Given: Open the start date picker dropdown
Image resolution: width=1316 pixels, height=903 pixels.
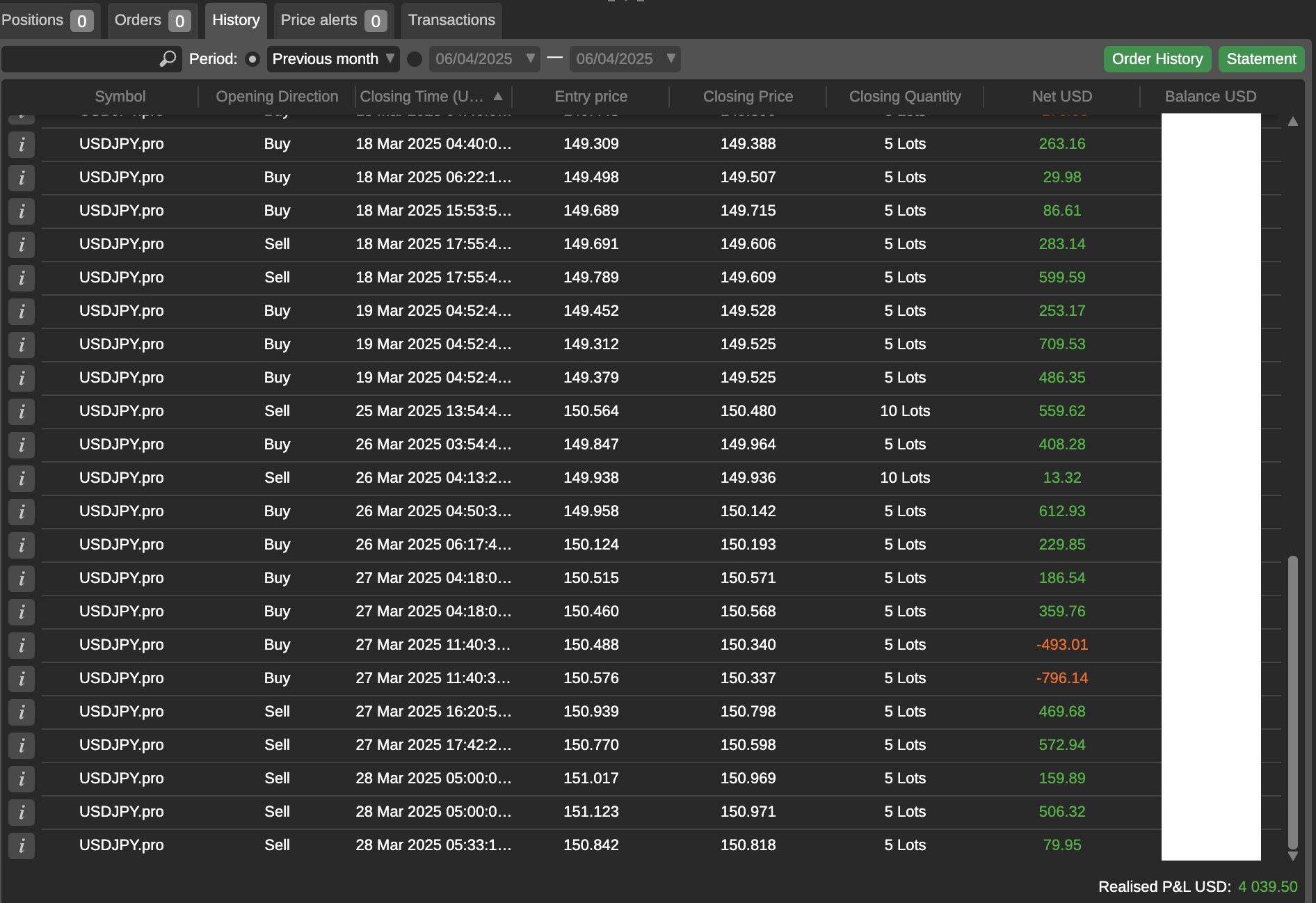Looking at the screenshot, I should [x=530, y=59].
